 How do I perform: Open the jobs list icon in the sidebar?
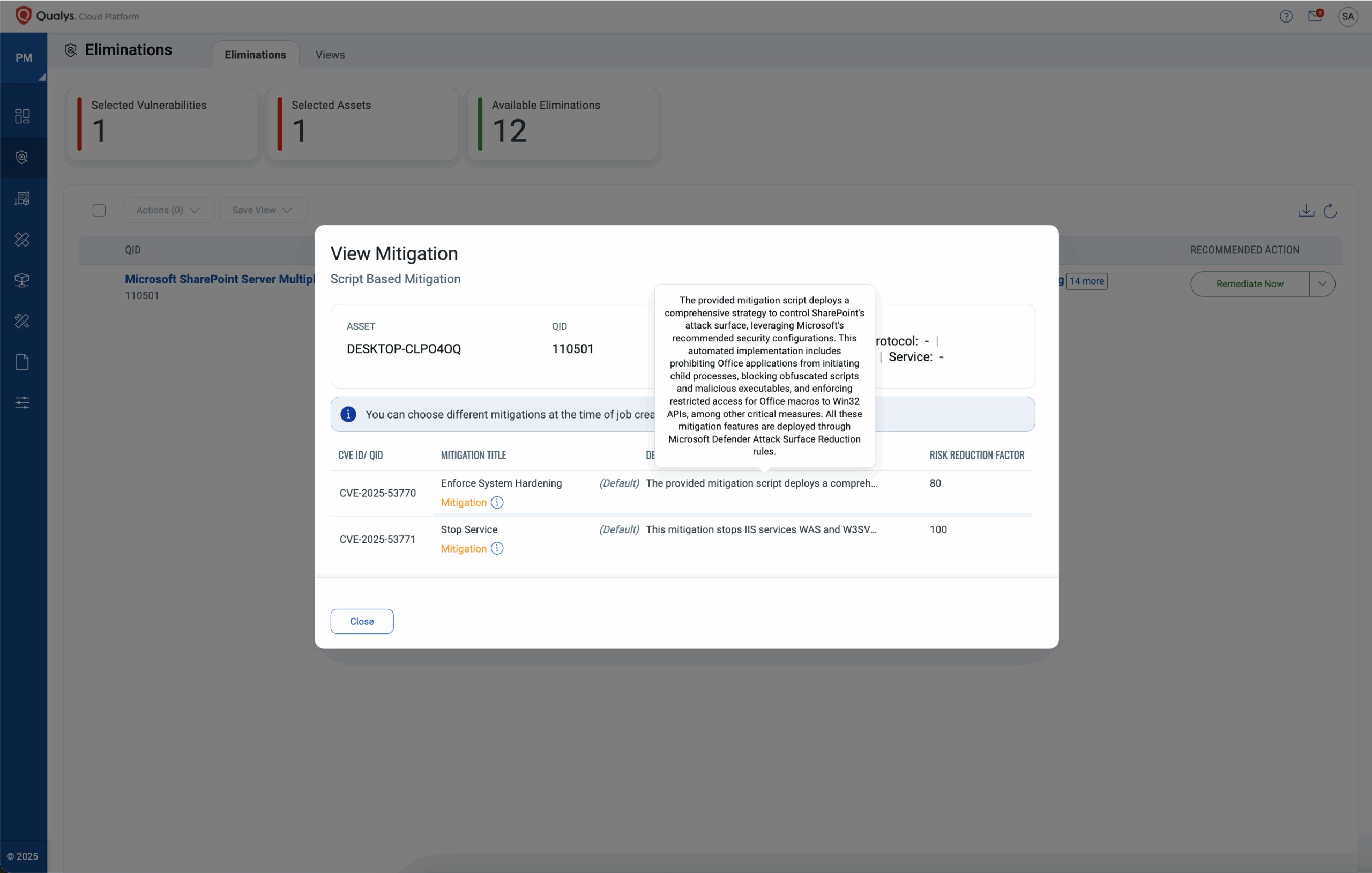pyautogui.click(x=22, y=198)
